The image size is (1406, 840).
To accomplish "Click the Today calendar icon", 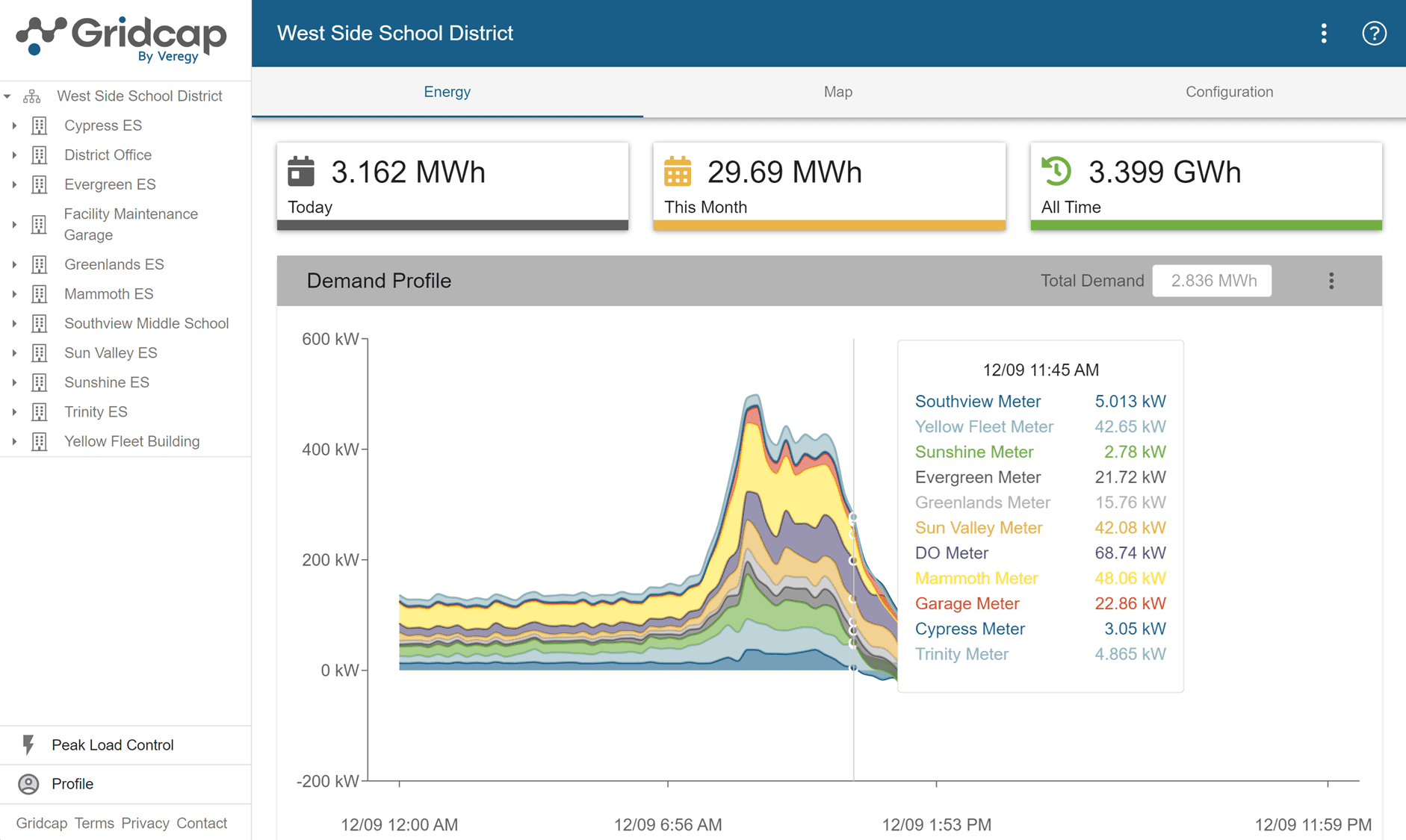I will click(301, 172).
